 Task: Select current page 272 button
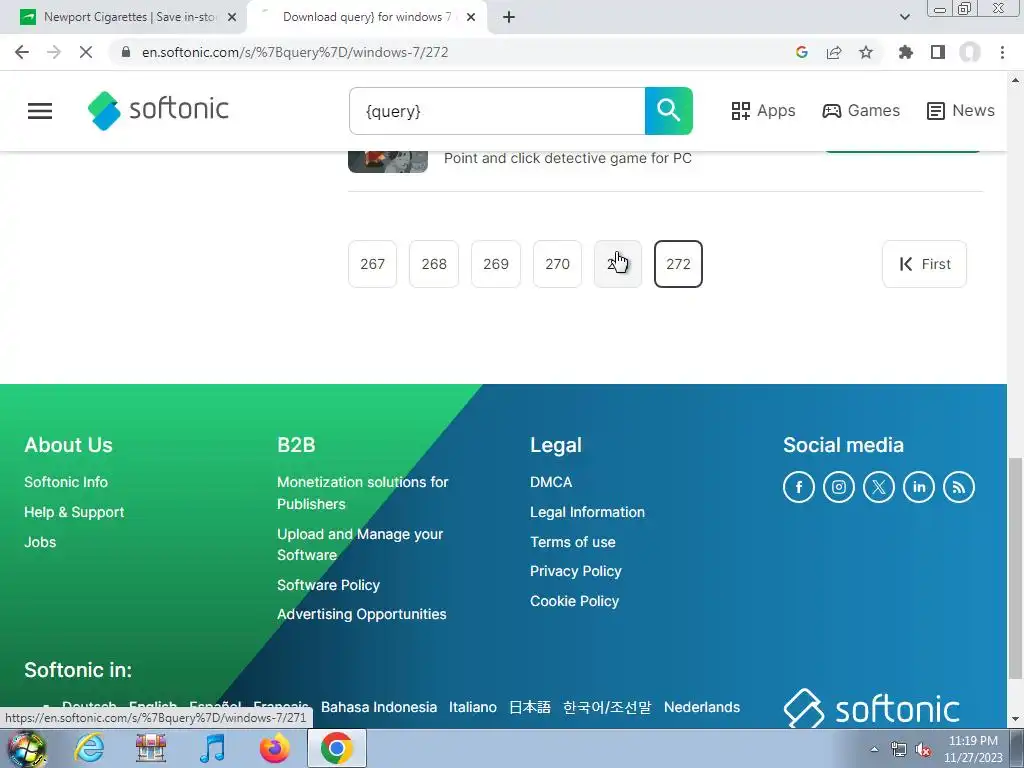678,264
